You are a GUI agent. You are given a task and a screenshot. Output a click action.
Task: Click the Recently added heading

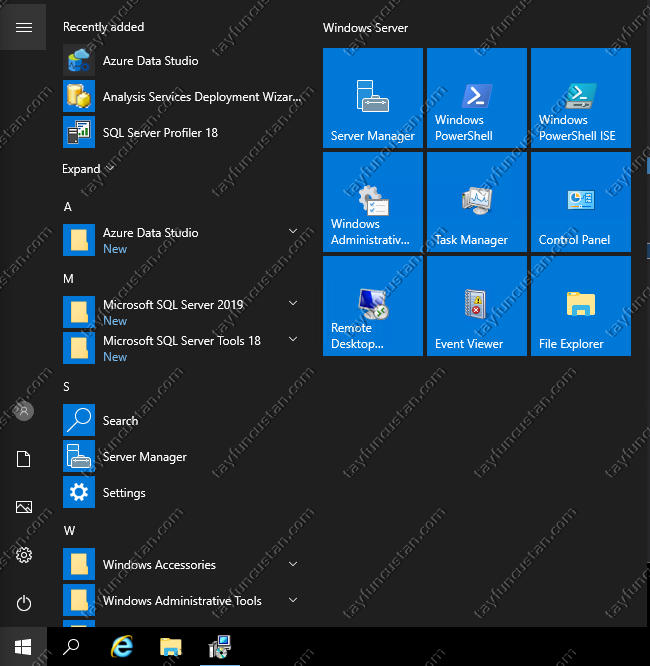(104, 27)
